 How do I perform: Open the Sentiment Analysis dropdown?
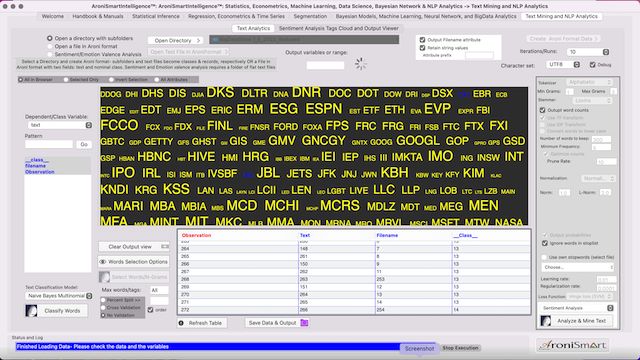(x=577, y=308)
